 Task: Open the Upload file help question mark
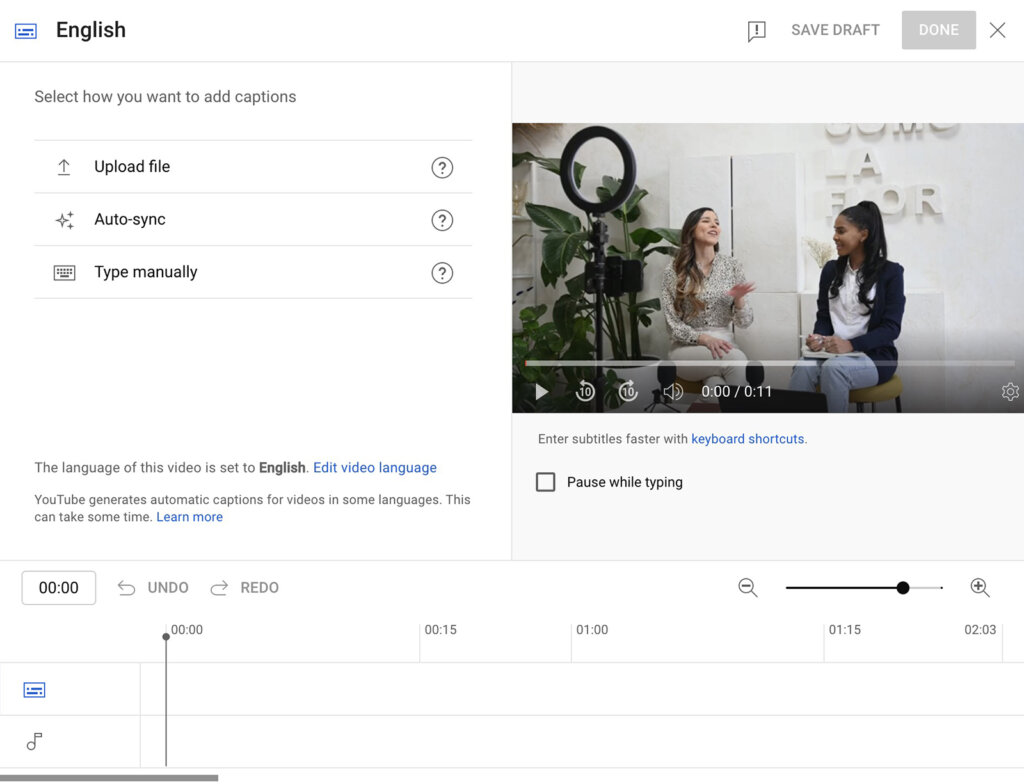click(442, 167)
